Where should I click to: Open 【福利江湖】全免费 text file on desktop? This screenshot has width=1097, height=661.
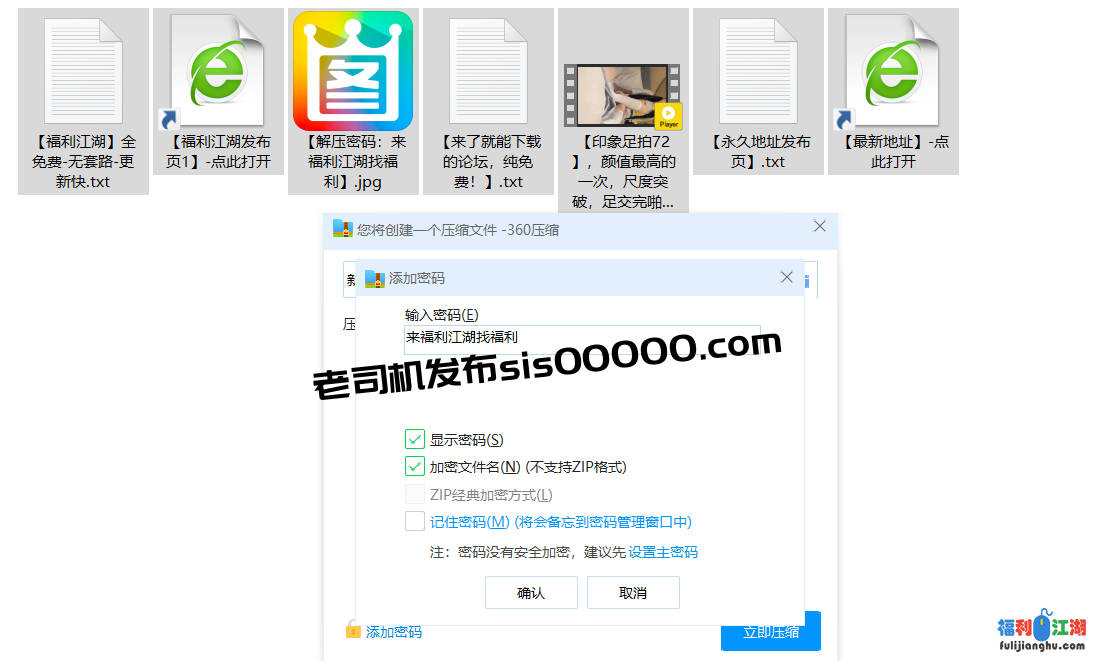point(83,70)
